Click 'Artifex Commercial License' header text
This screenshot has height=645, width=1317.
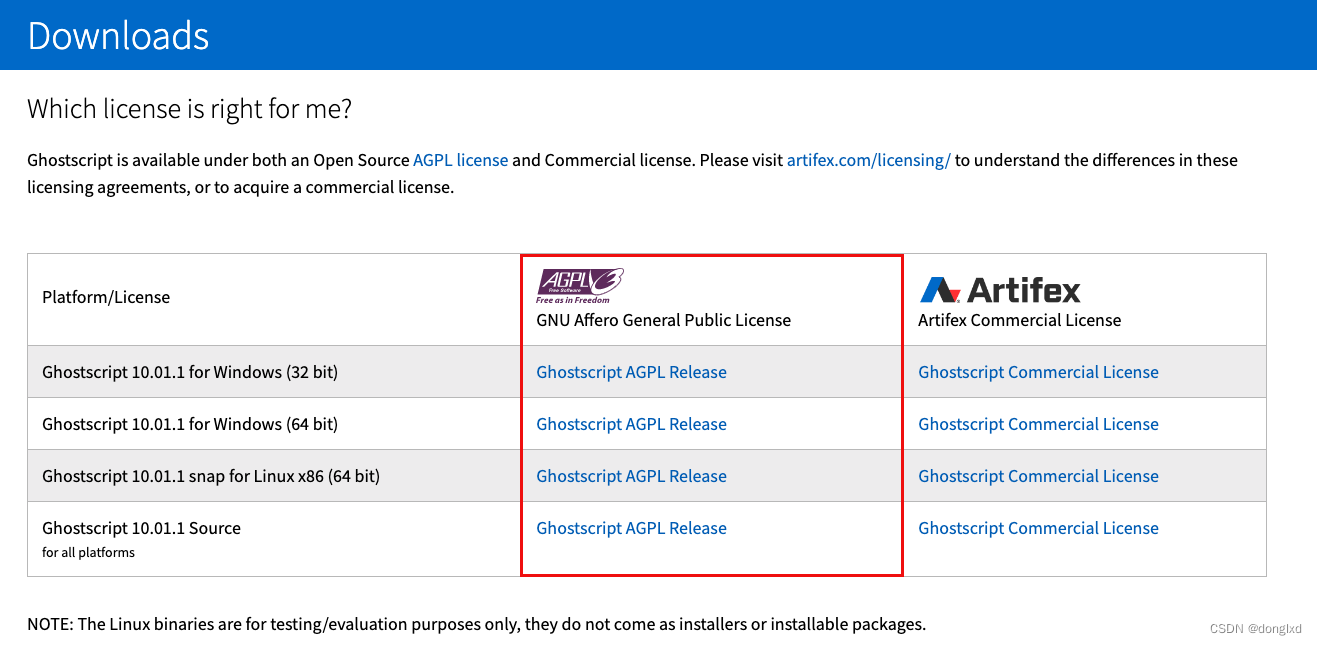pos(1019,320)
